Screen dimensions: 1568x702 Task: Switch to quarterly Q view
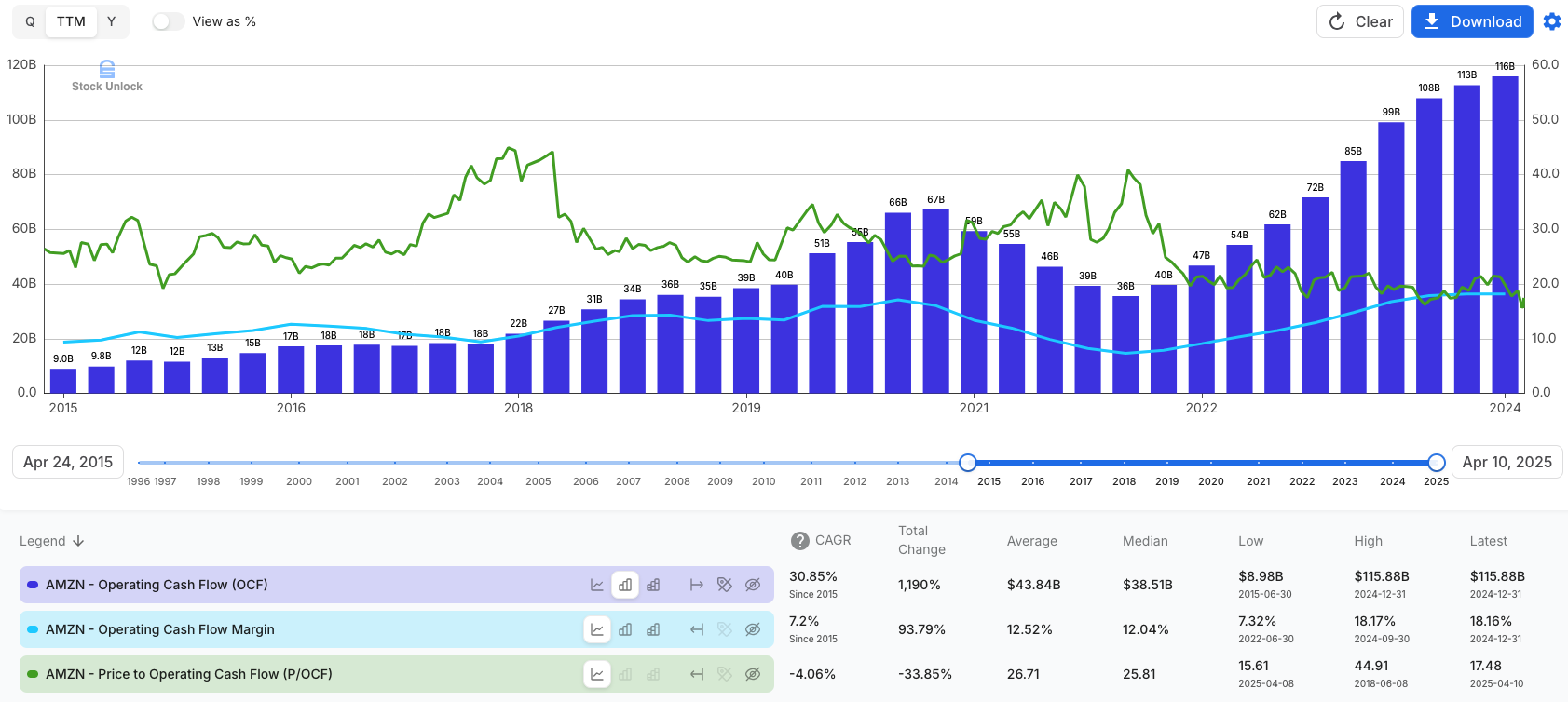click(30, 21)
